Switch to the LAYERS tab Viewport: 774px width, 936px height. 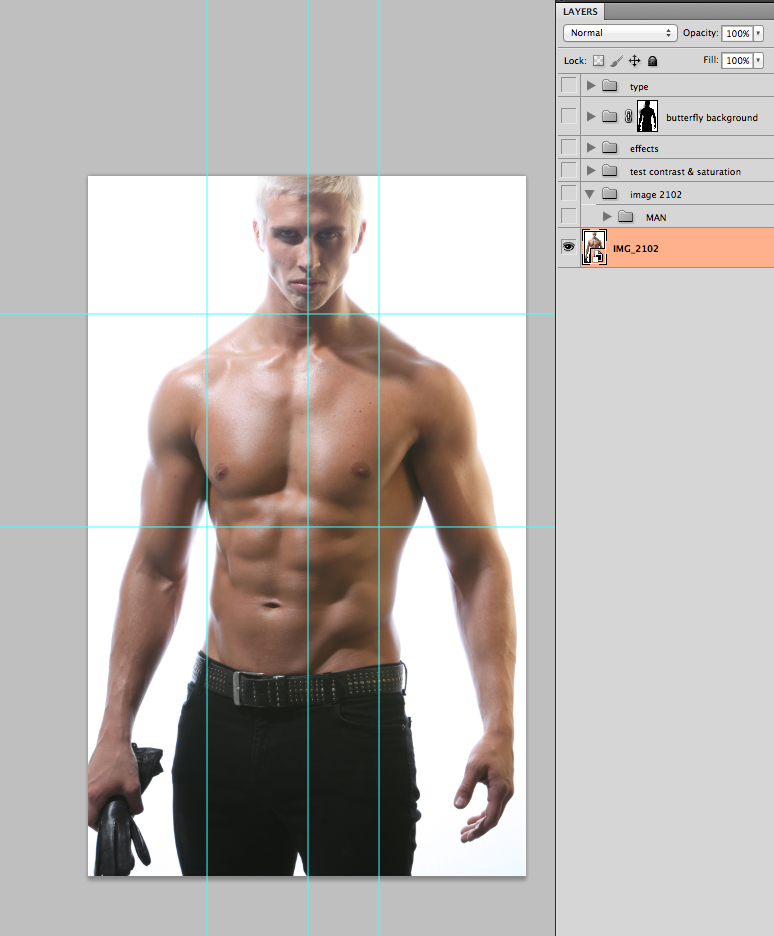581,11
